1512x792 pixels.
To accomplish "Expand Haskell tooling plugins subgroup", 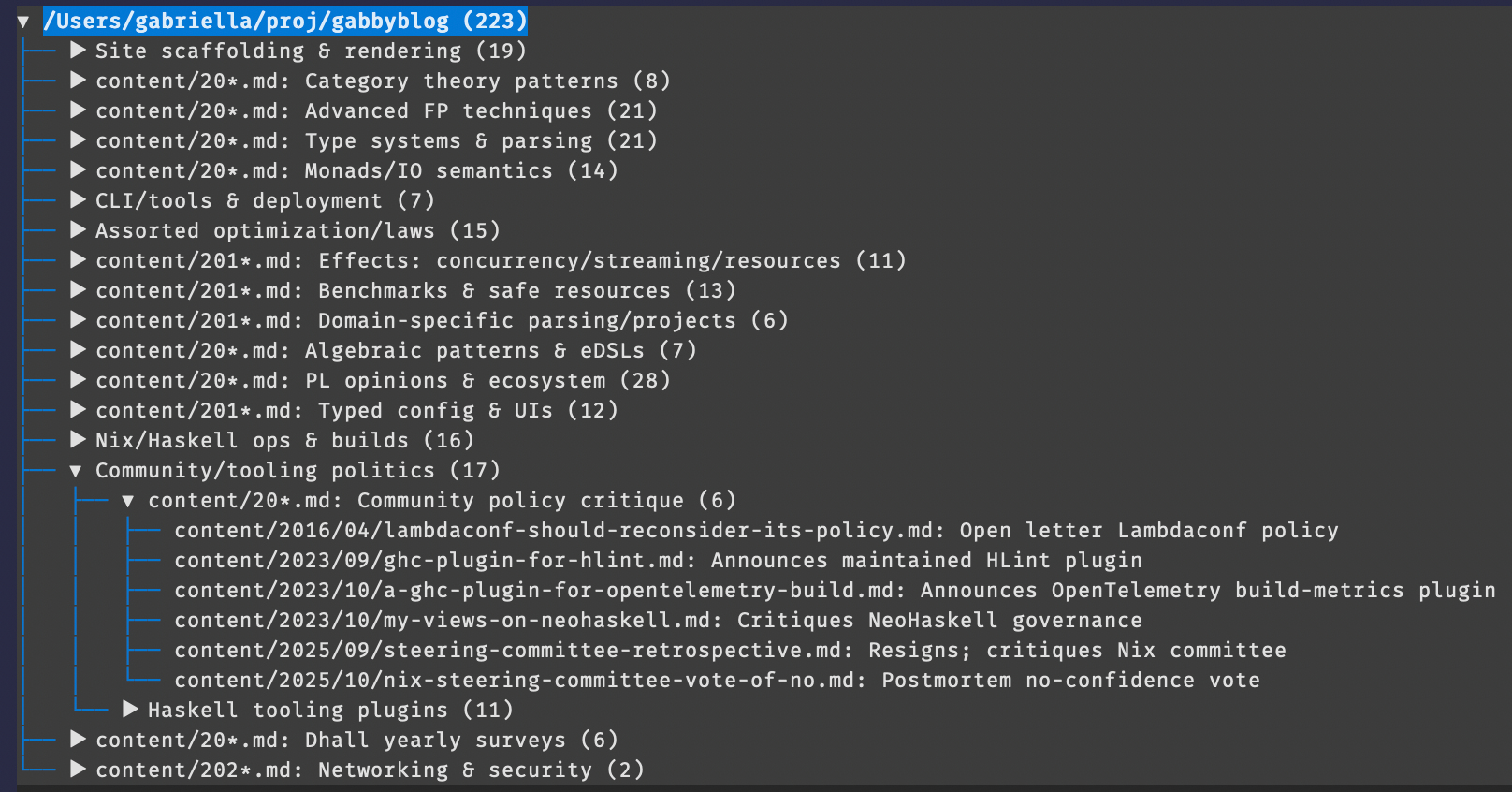I will tap(131, 710).
